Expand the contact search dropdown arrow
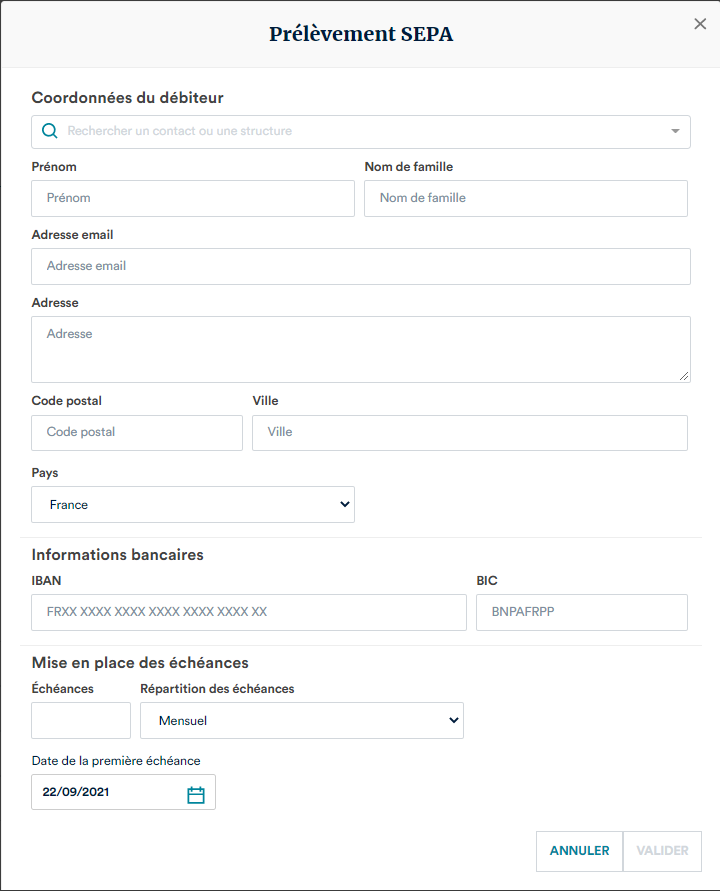Screen dimensions: 720x891 click(675, 131)
